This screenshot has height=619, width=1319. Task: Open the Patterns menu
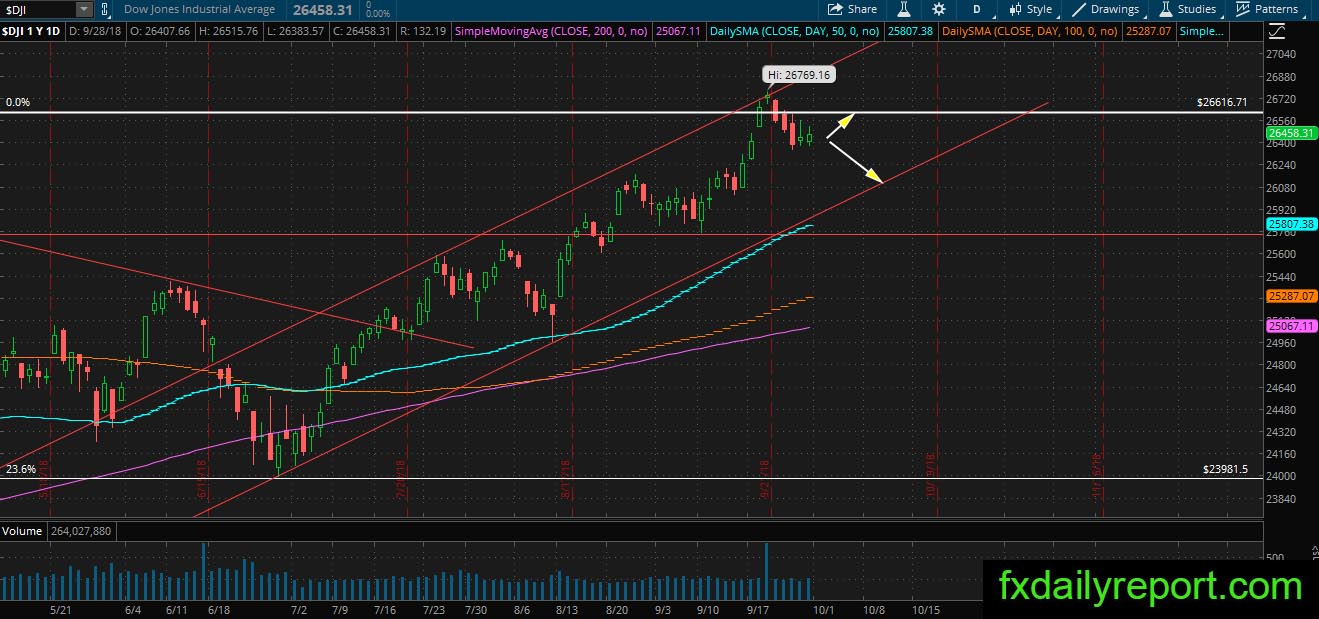tap(1267, 9)
